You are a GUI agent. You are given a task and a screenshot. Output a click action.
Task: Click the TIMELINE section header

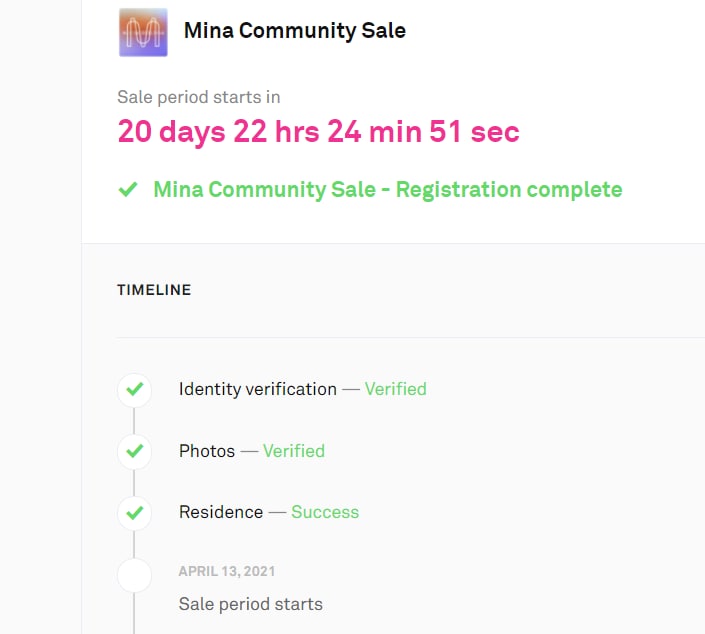tap(154, 290)
